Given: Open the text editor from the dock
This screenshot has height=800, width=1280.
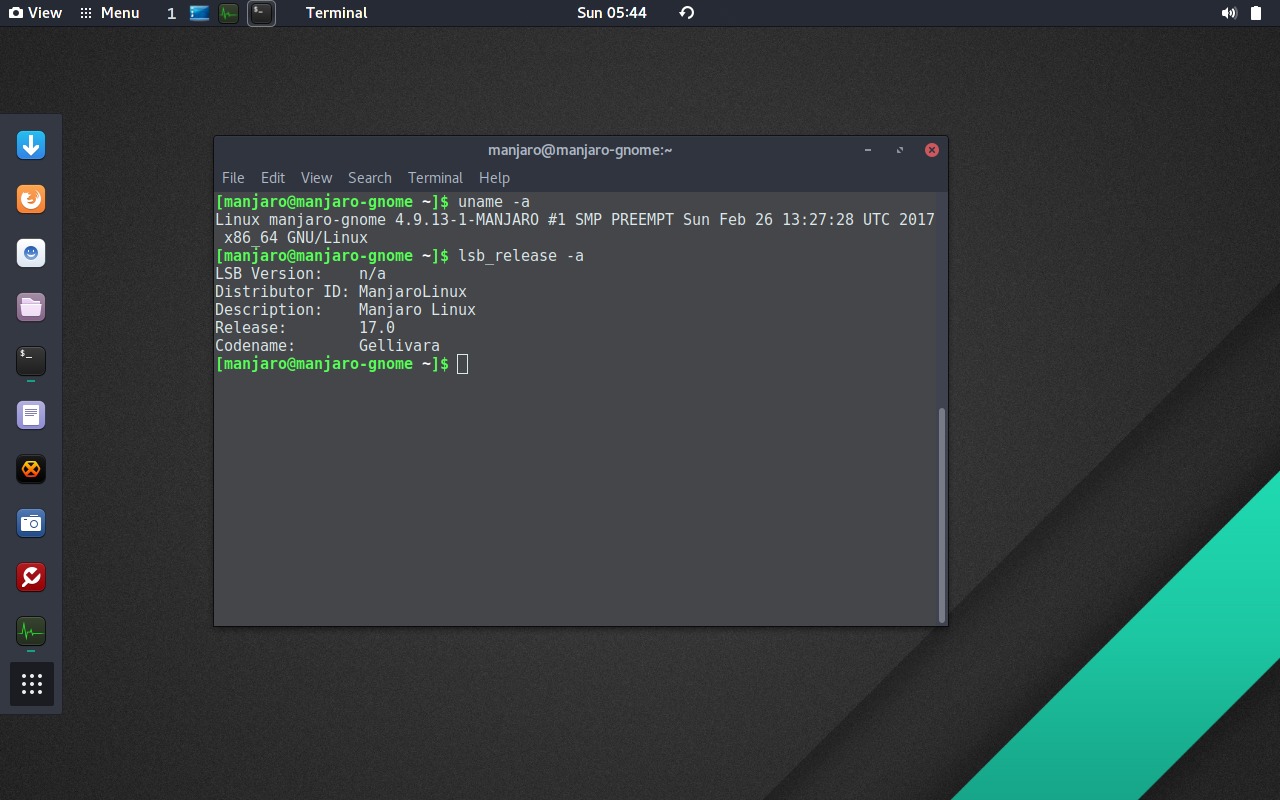Looking at the screenshot, I should (x=30, y=414).
